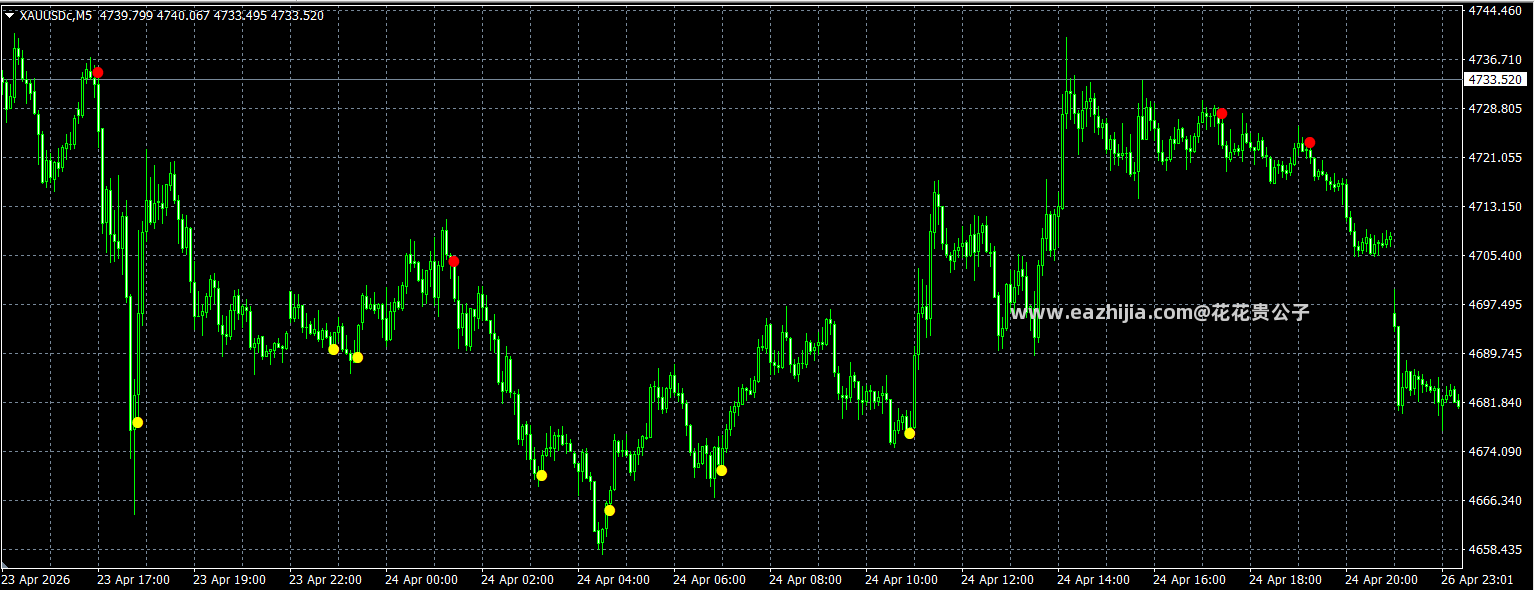Screen dimensions: 1535x590
Task: Click time axis label 23 Apr 2026
Action: point(36,579)
